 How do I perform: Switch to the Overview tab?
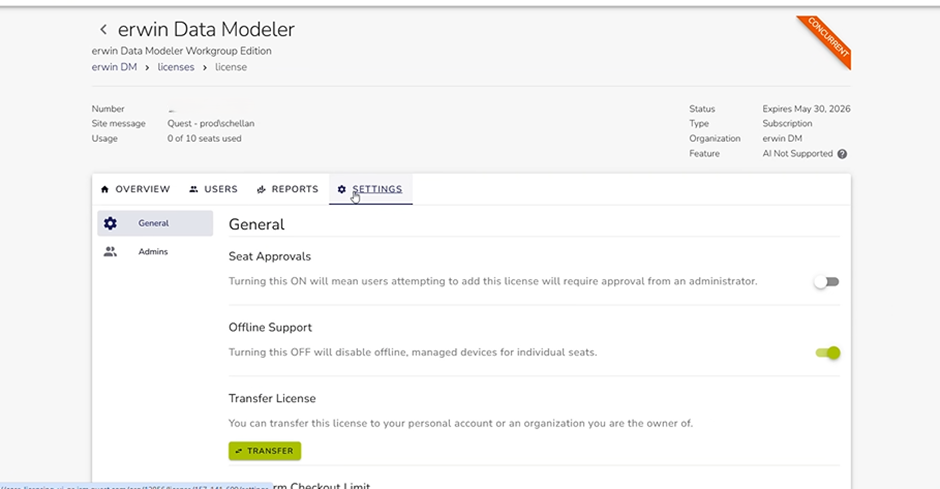135,189
